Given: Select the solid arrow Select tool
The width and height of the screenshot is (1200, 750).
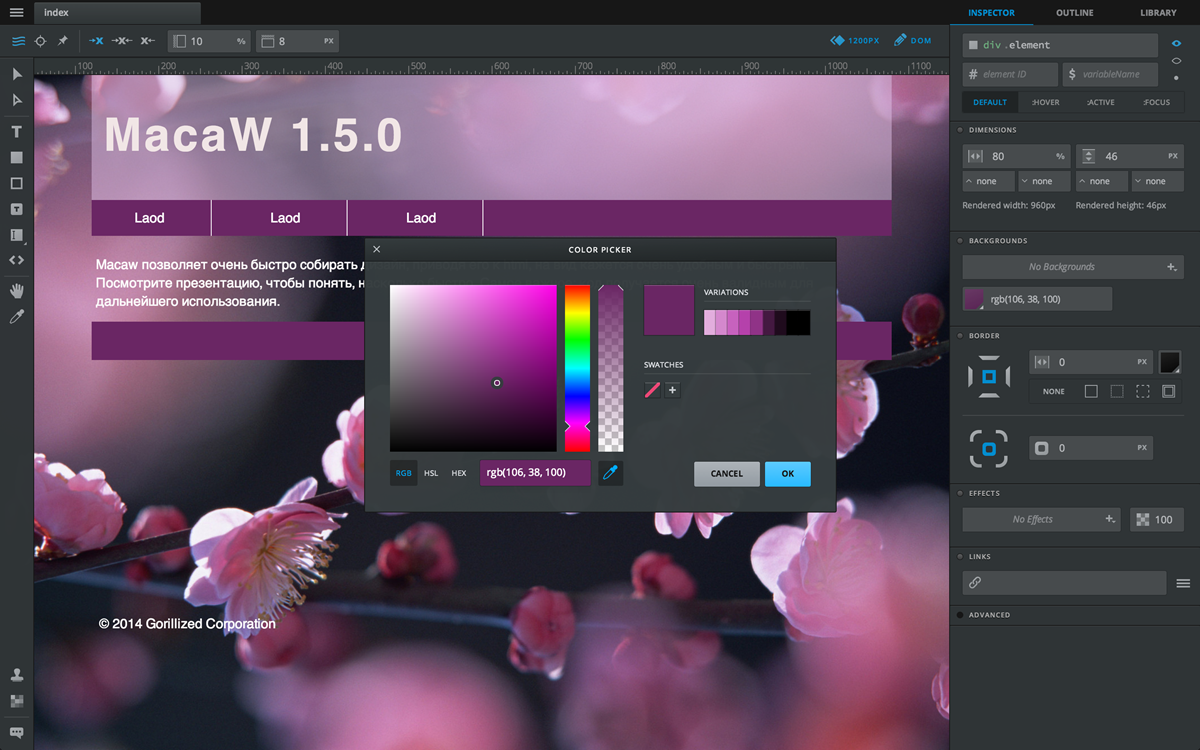Looking at the screenshot, I should (17, 75).
